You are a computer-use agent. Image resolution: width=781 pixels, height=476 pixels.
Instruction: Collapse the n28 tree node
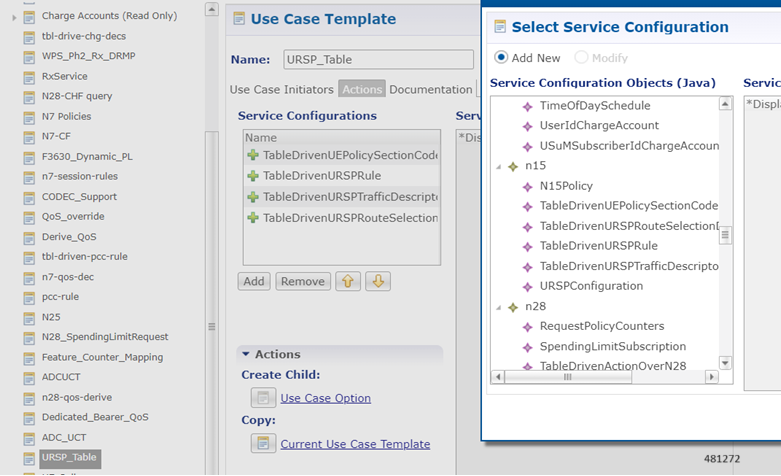point(499,306)
